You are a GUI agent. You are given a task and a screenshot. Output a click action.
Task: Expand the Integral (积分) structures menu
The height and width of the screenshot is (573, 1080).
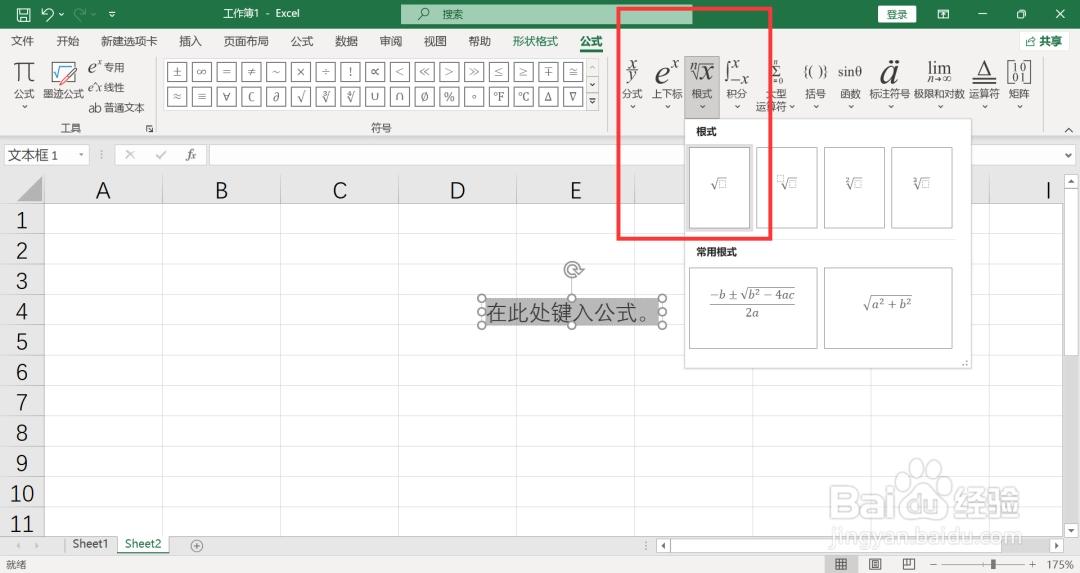(x=736, y=85)
